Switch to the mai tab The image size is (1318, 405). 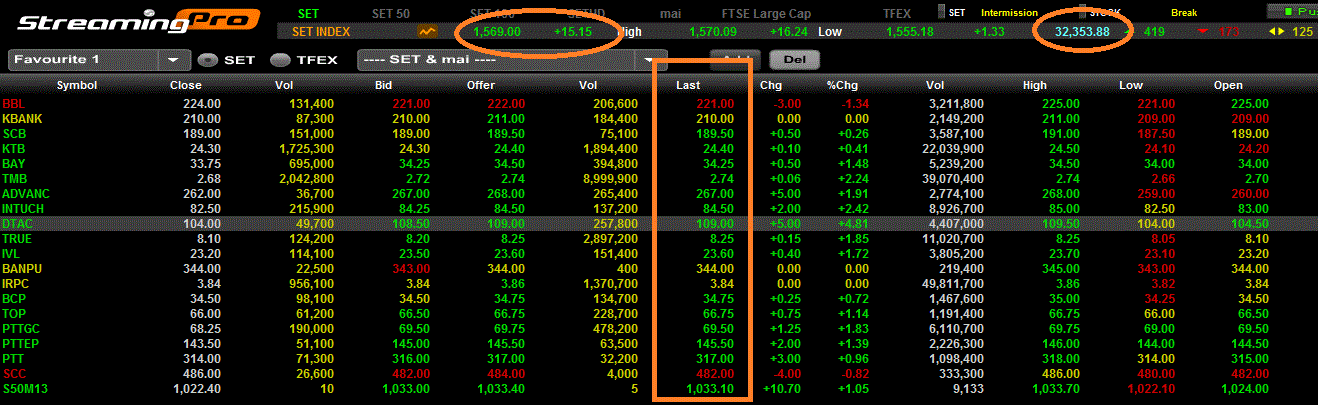pyautogui.click(x=670, y=12)
